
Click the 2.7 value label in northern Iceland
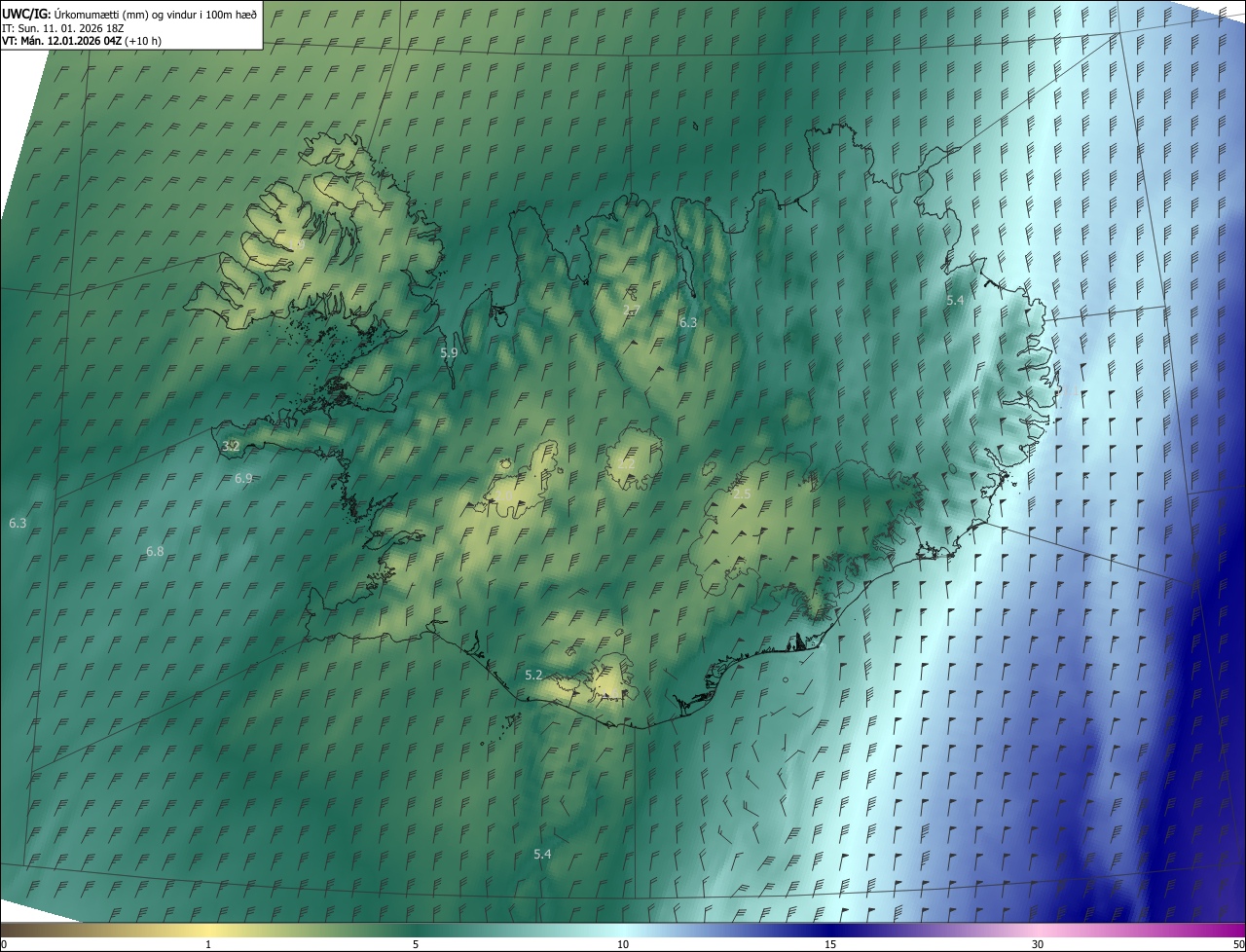631,311
